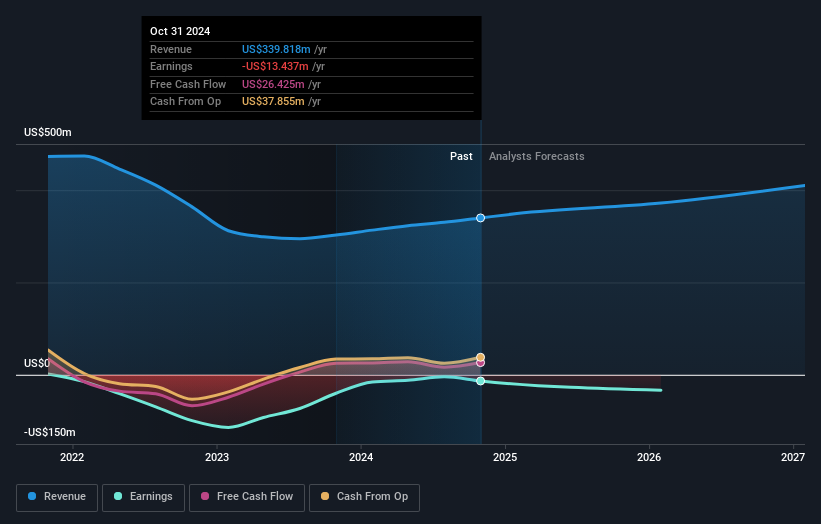This screenshot has height=524, width=821.
Task: Toggle the Revenue legend button
Action: point(57,497)
